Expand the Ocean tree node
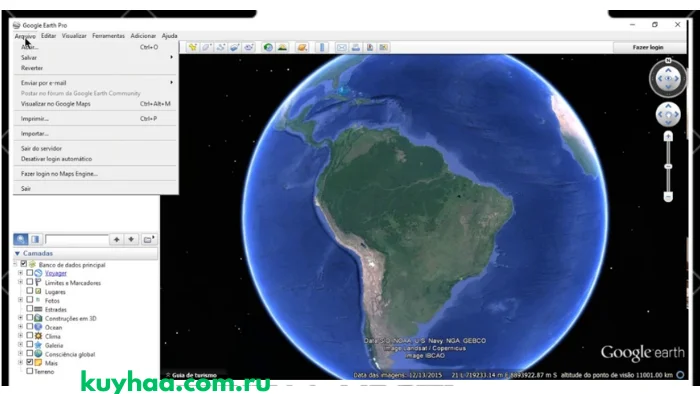 click(x=21, y=327)
